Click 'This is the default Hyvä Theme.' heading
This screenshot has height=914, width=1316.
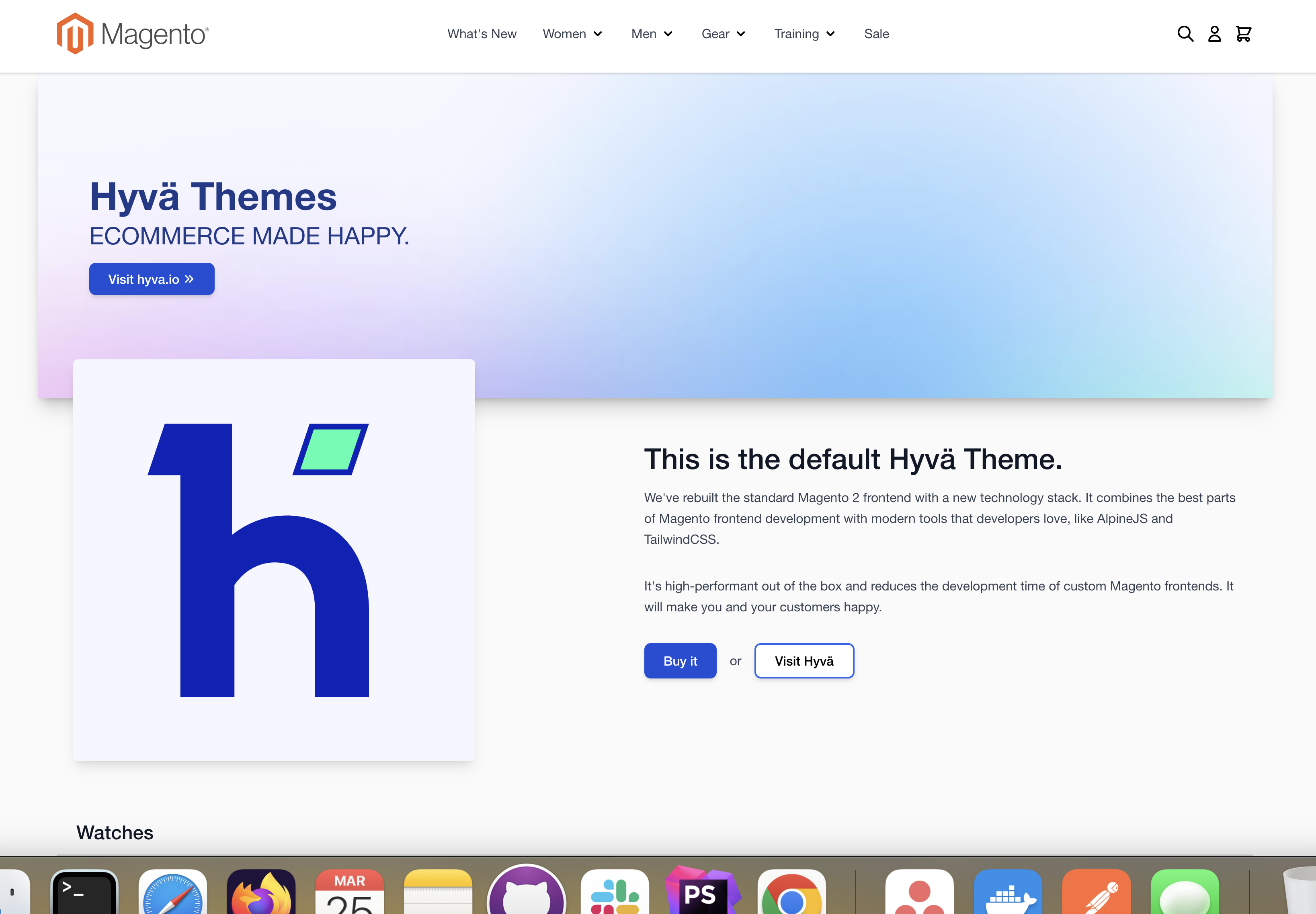pos(853,459)
